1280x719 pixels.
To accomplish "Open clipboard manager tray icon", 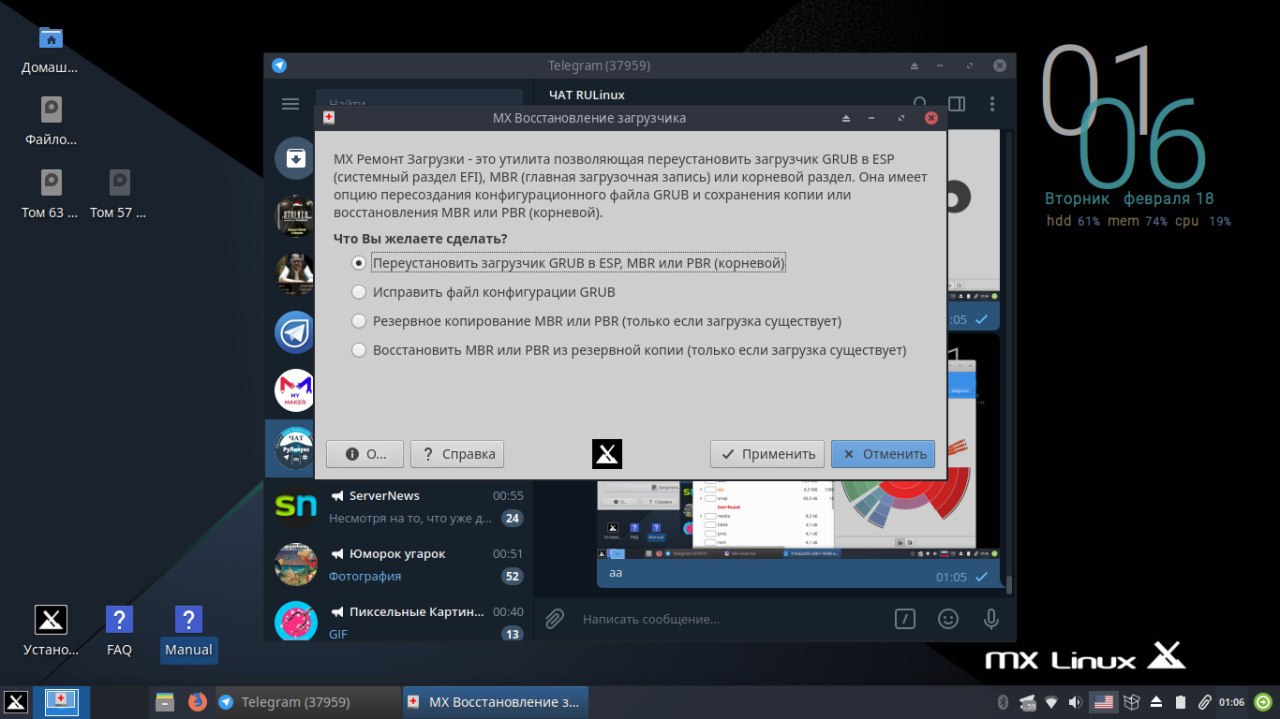I will (x=1205, y=702).
